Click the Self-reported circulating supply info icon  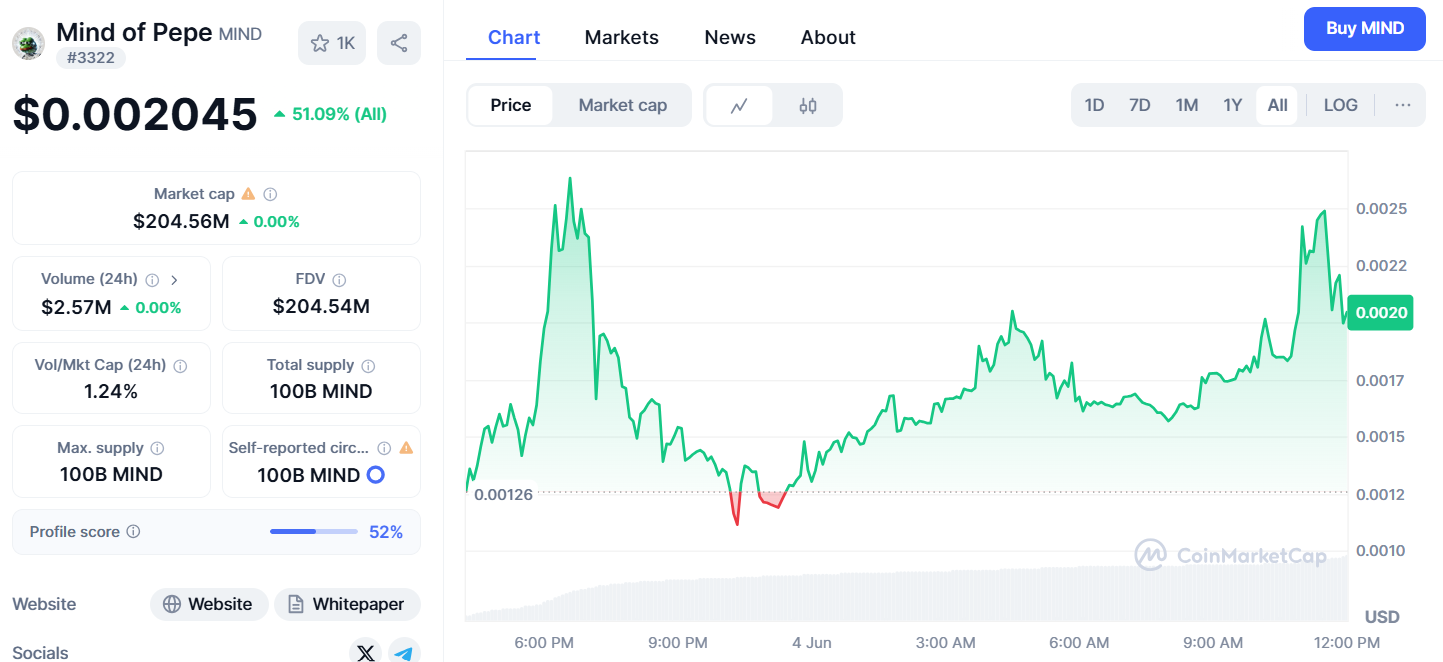384,448
